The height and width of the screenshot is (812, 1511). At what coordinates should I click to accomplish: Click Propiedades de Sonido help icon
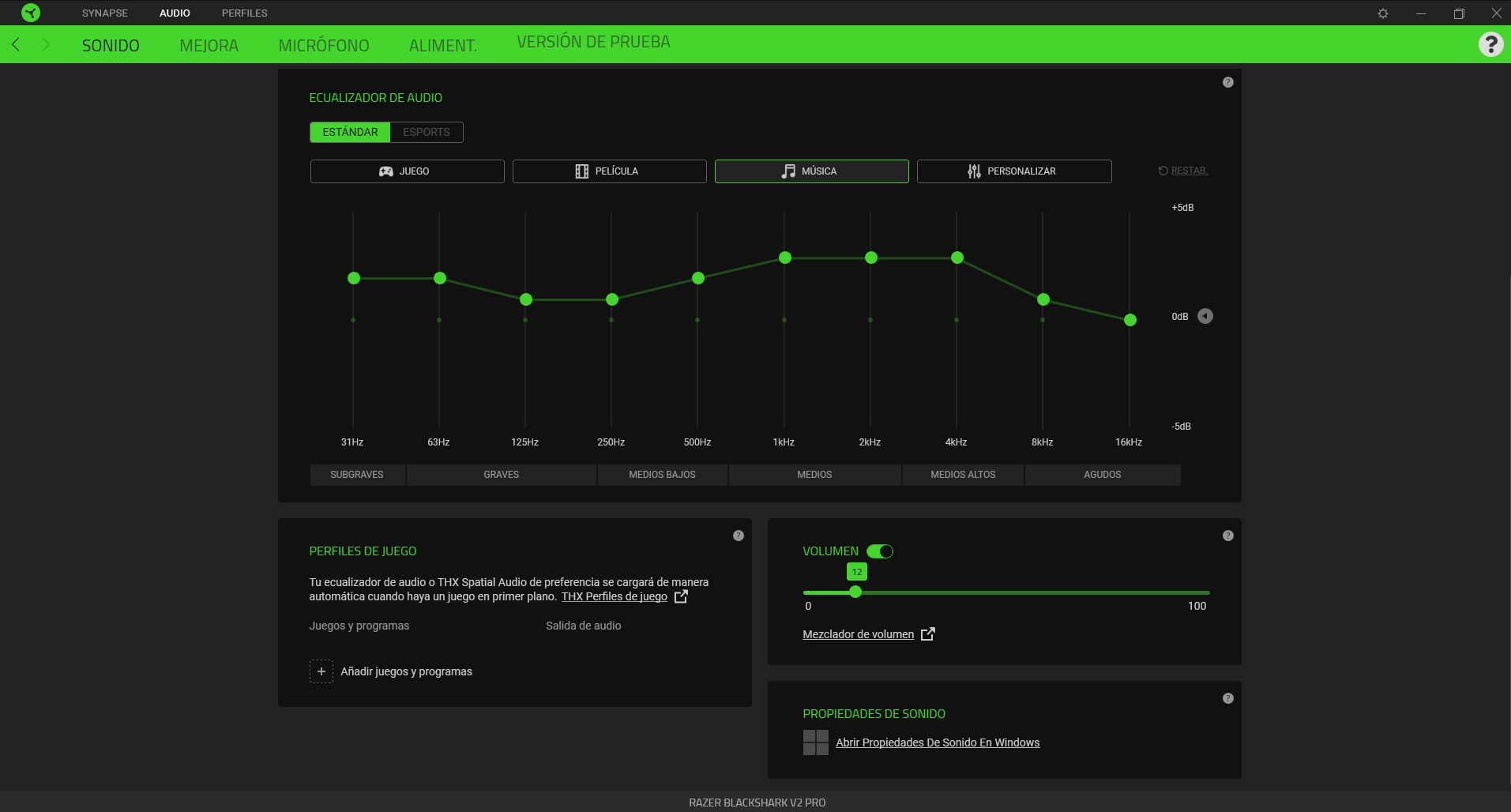[1227, 698]
